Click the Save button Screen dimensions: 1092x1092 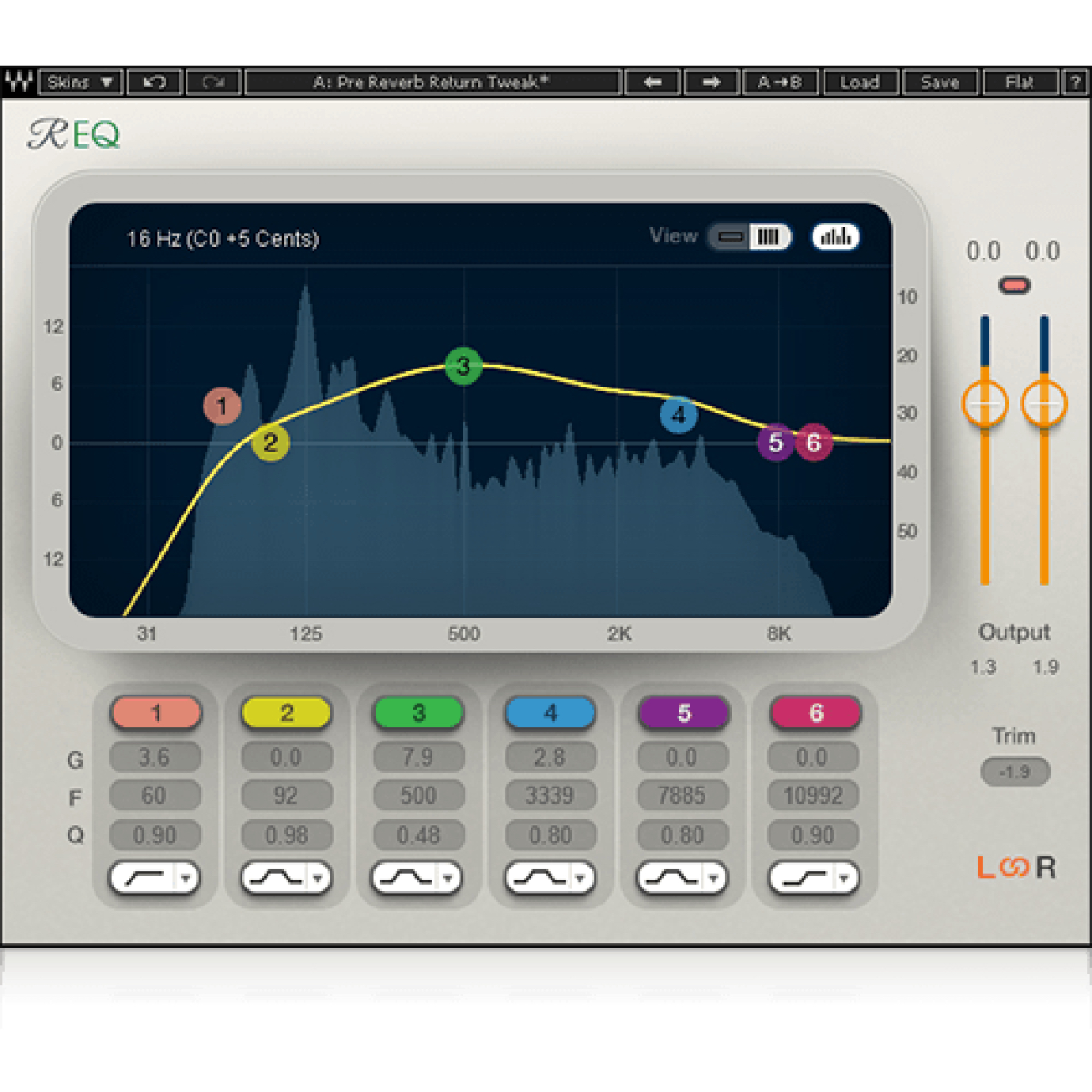tap(940, 82)
